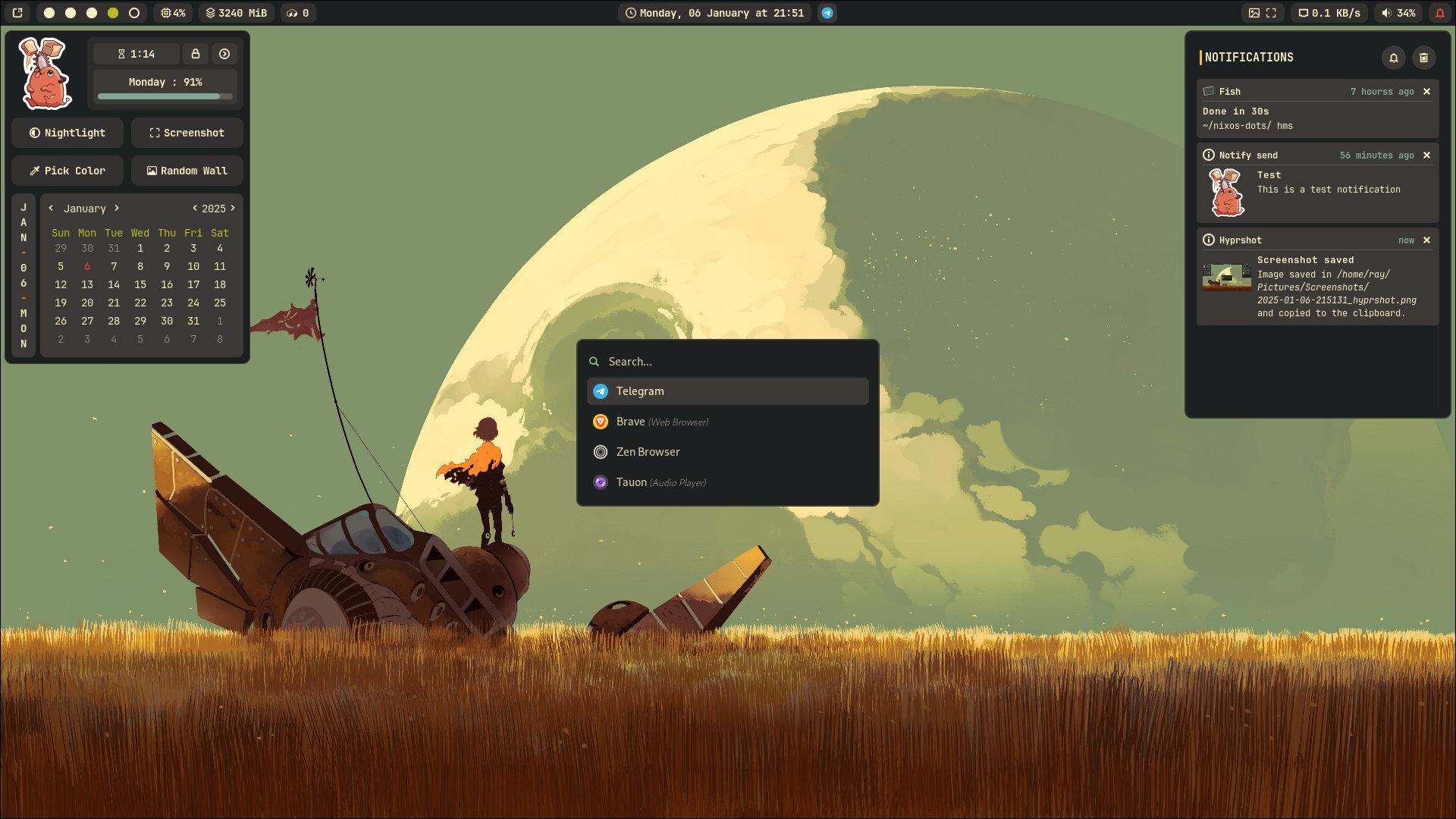Toggle the red notification bell in bar
The image size is (1456, 819).
pos(1439,13)
